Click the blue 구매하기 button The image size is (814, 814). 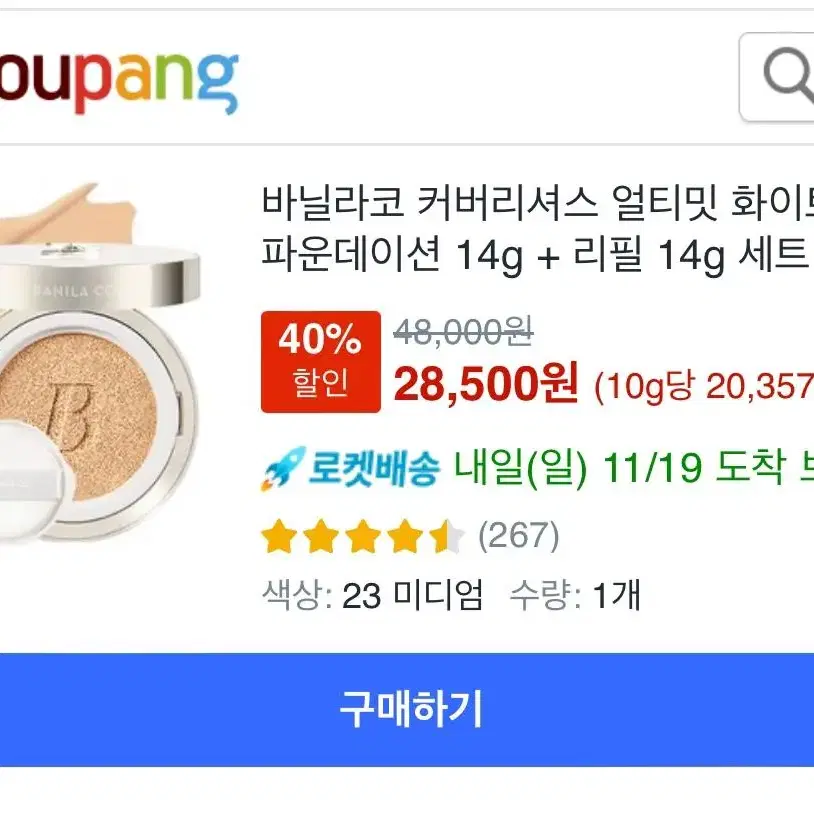pos(407,710)
